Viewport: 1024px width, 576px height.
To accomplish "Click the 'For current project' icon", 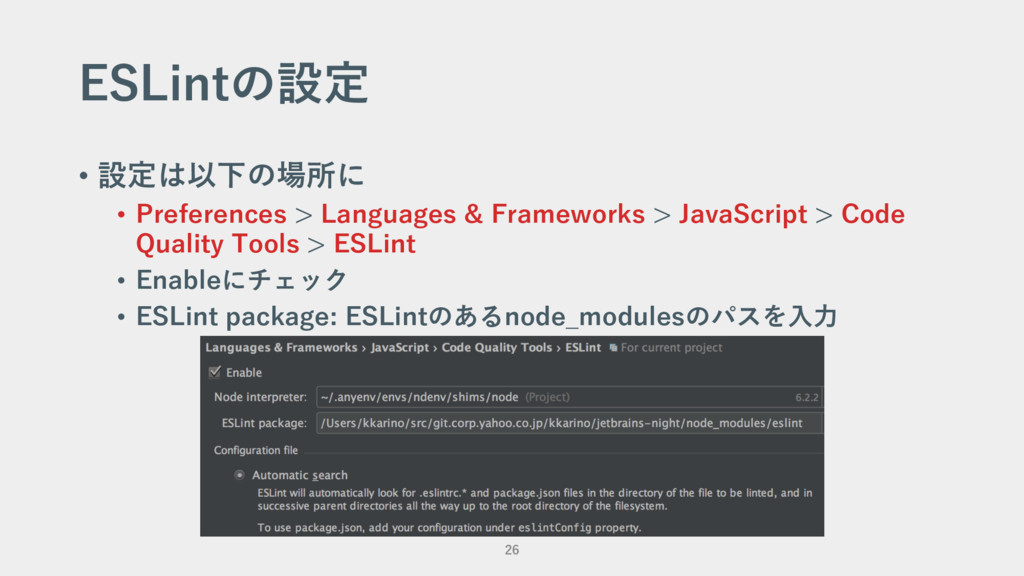I will tap(613, 348).
